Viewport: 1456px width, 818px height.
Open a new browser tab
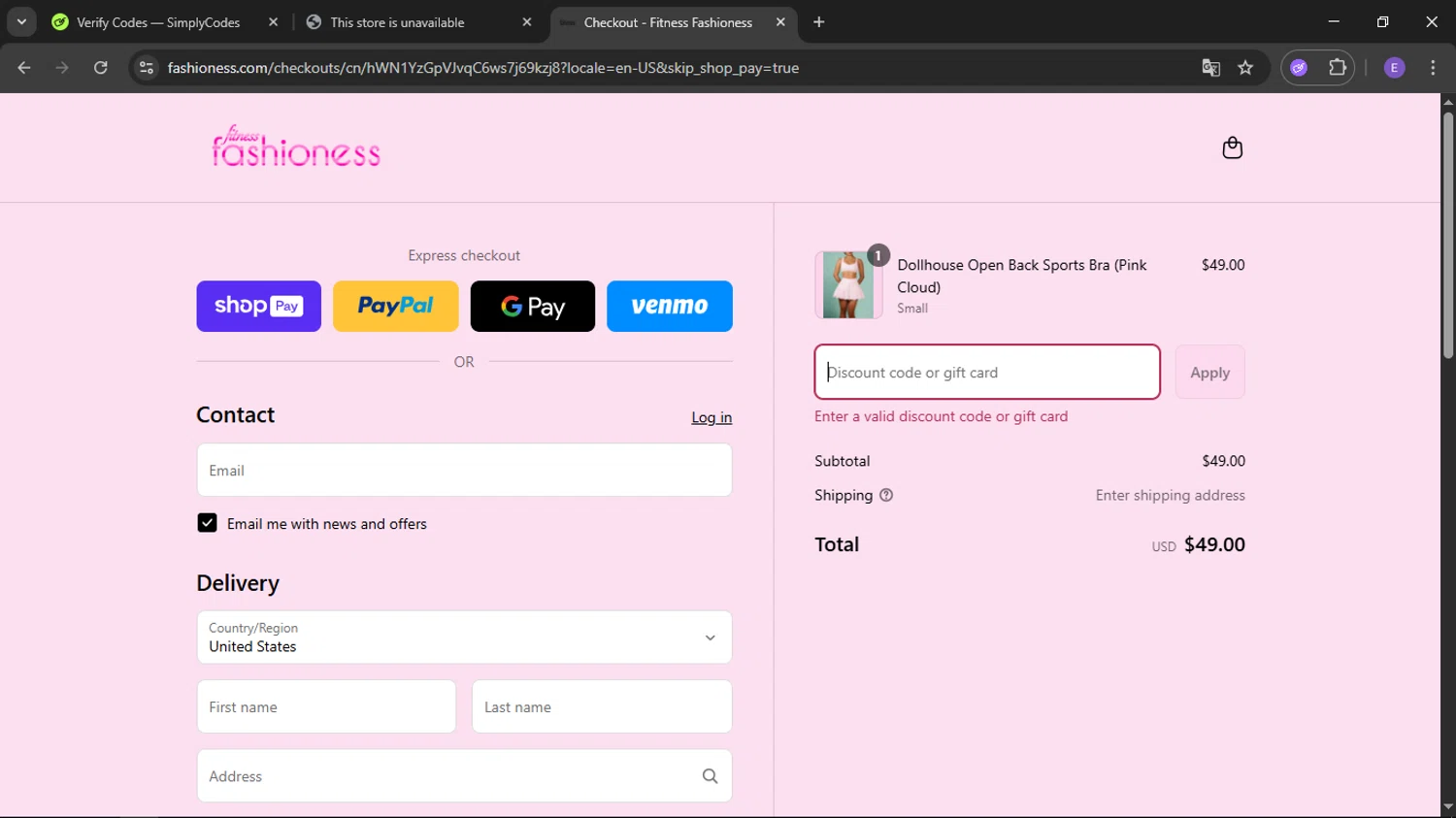tap(818, 22)
